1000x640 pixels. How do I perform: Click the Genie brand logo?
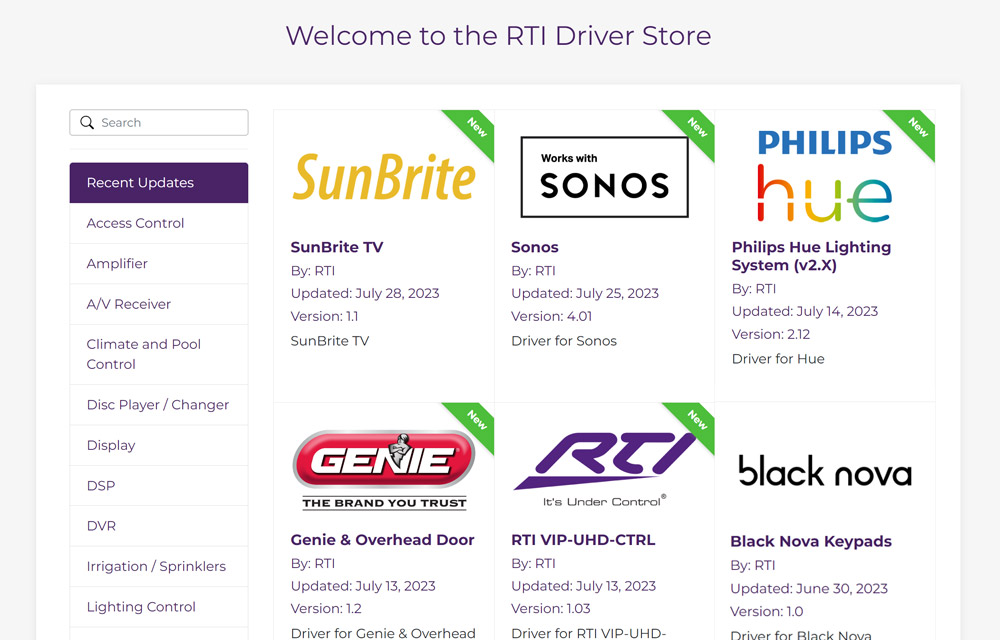click(x=384, y=470)
